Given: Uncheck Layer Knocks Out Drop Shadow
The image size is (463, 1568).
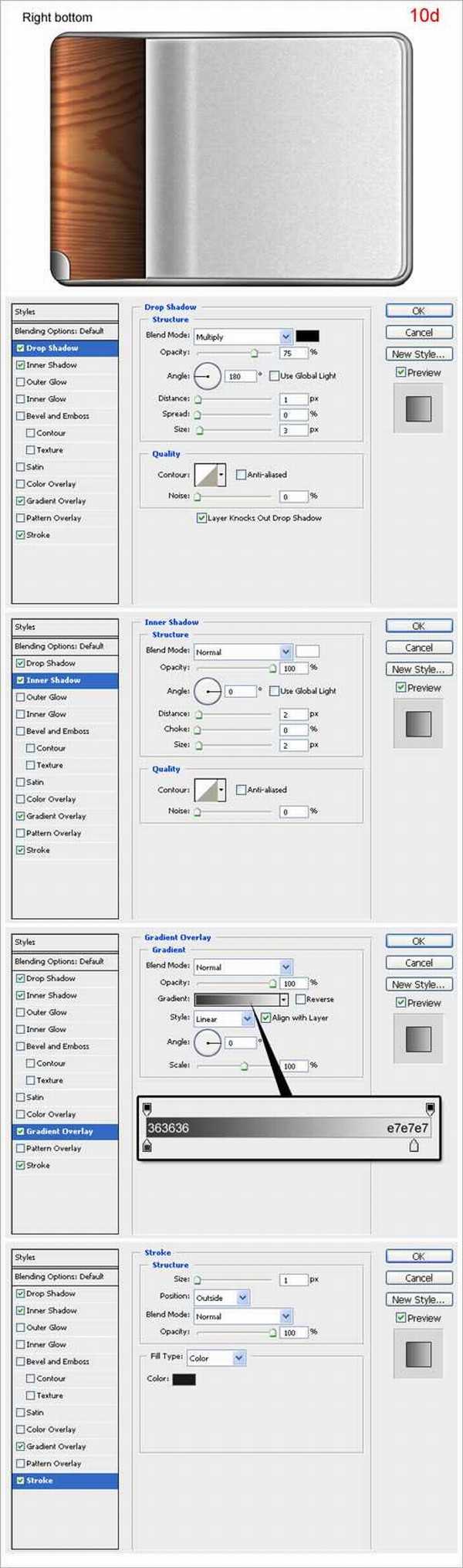Looking at the screenshot, I should pyautogui.click(x=201, y=518).
